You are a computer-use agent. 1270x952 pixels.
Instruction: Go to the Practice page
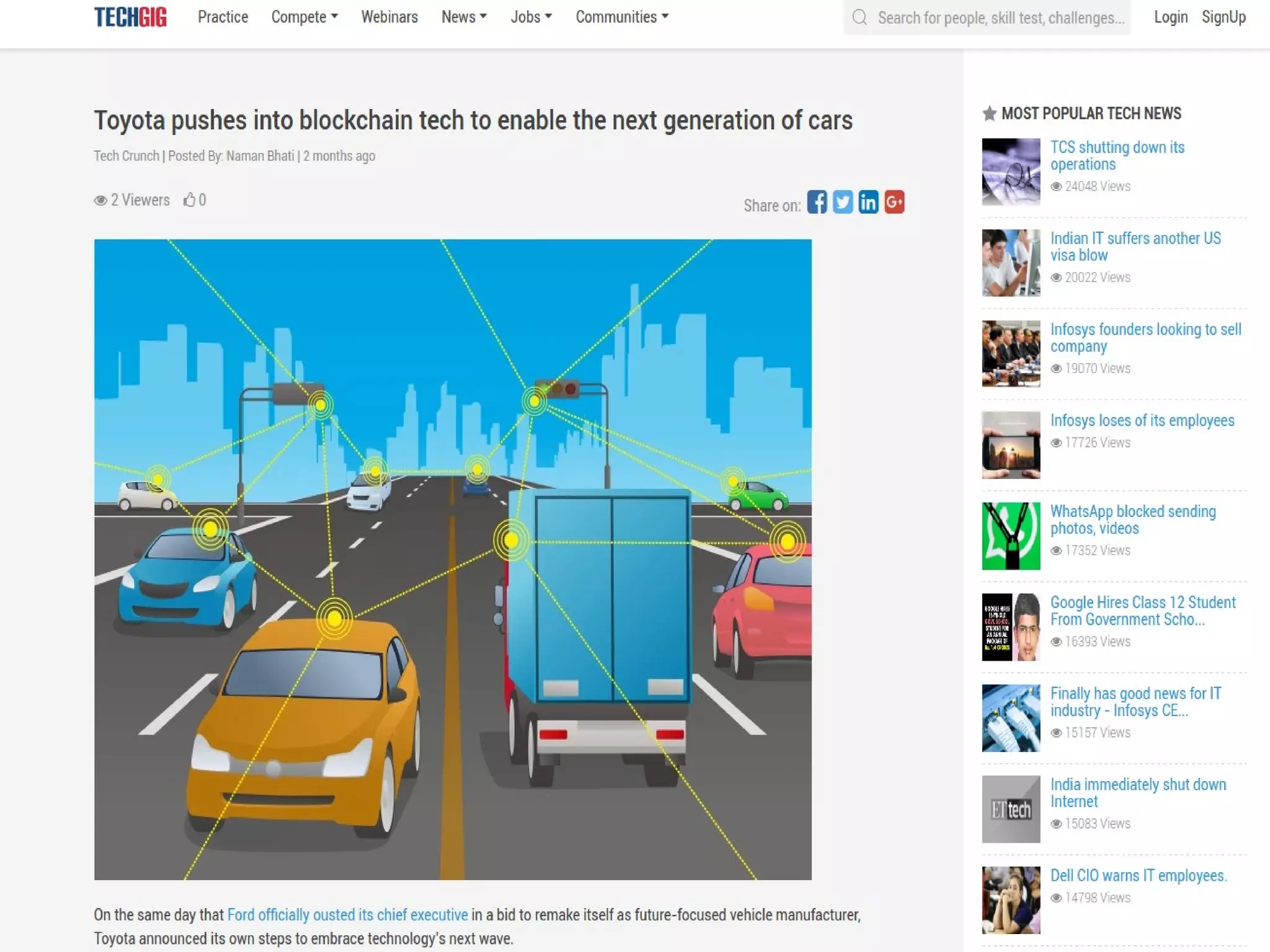[223, 17]
